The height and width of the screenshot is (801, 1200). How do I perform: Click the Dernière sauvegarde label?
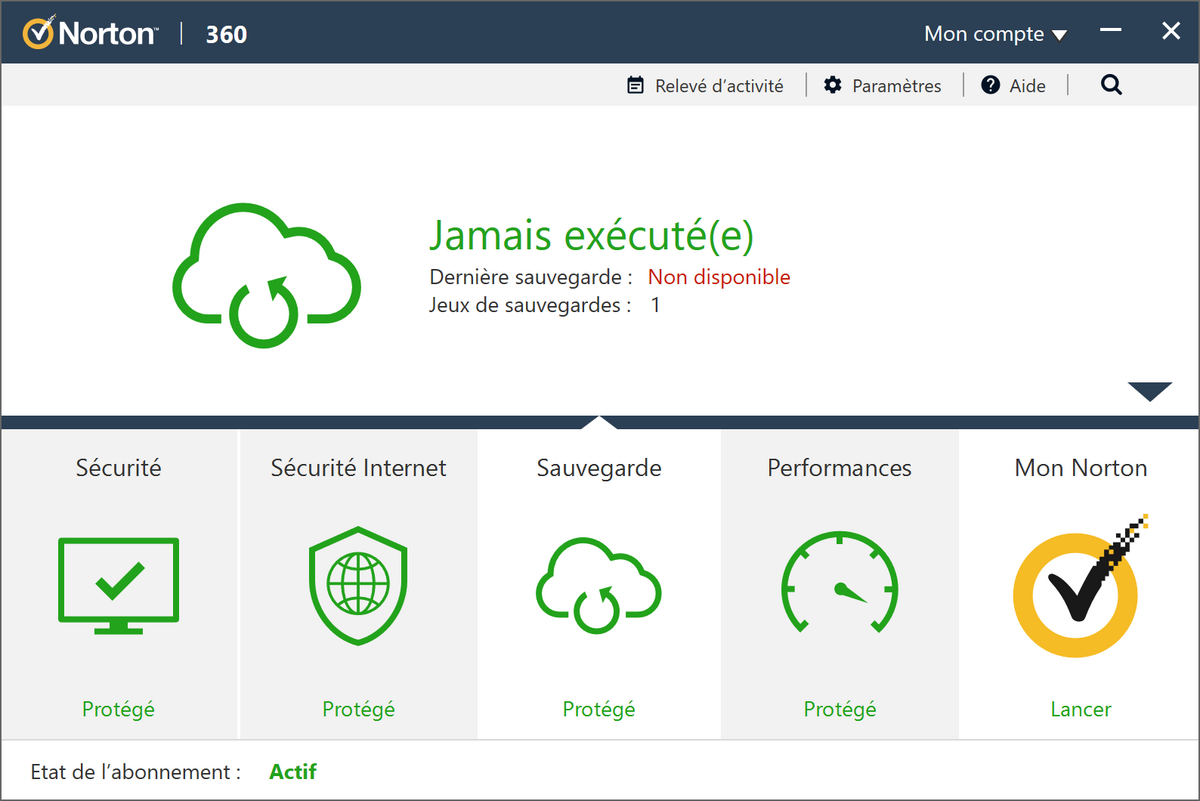point(531,277)
